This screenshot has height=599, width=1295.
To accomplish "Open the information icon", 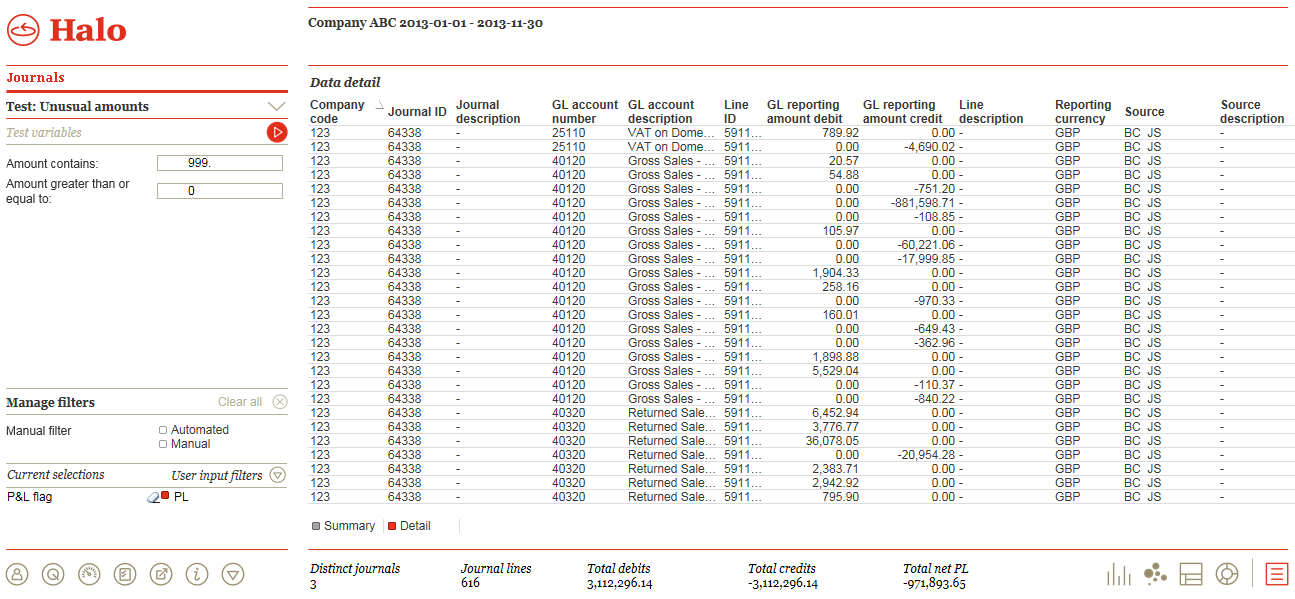I will [197, 574].
